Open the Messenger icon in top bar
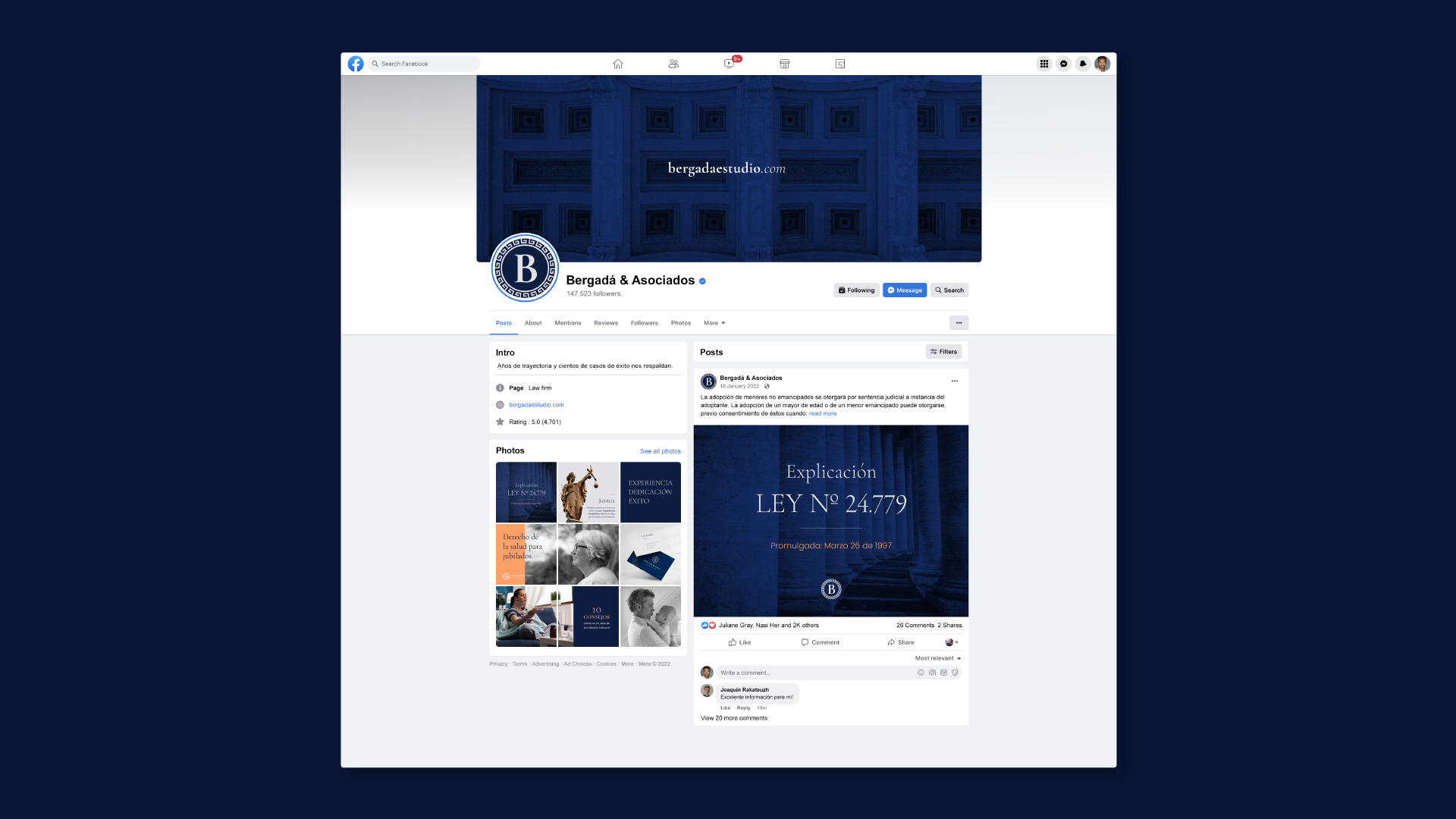Viewport: 1456px width, 819px height. tap(1064, 64)
